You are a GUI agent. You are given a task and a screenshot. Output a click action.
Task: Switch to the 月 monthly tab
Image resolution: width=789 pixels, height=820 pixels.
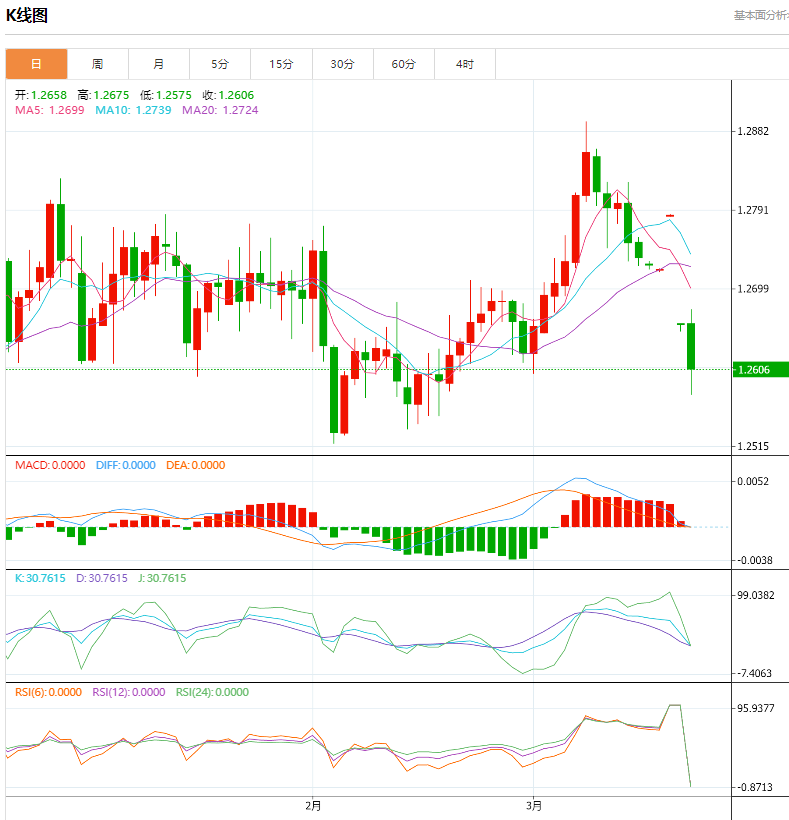(158, 64)
